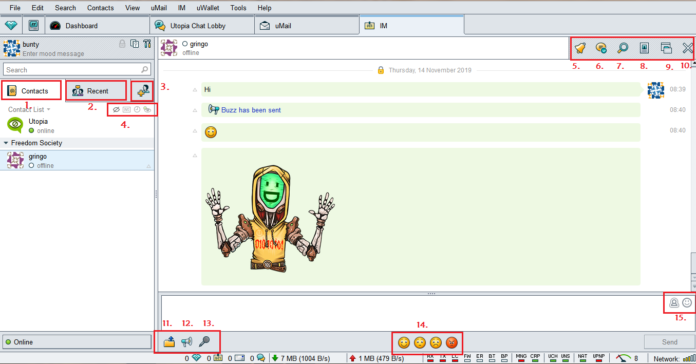Send the sad face quick emoji
This screenshot has width=696, height=364.
click(435, 343)
